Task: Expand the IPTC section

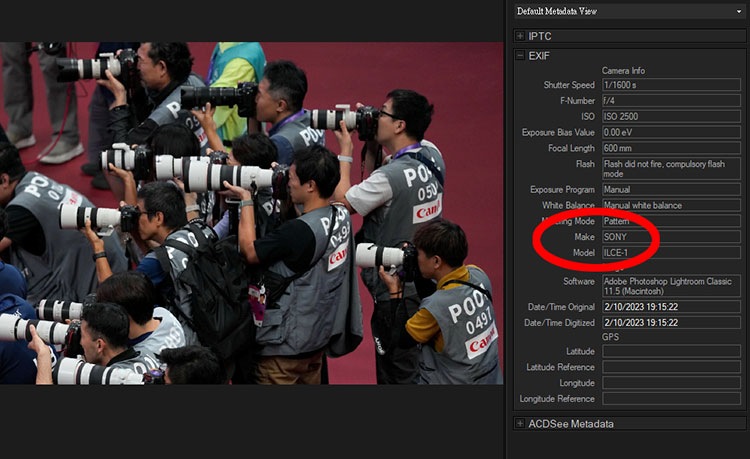Action: (x=520, y=36)
